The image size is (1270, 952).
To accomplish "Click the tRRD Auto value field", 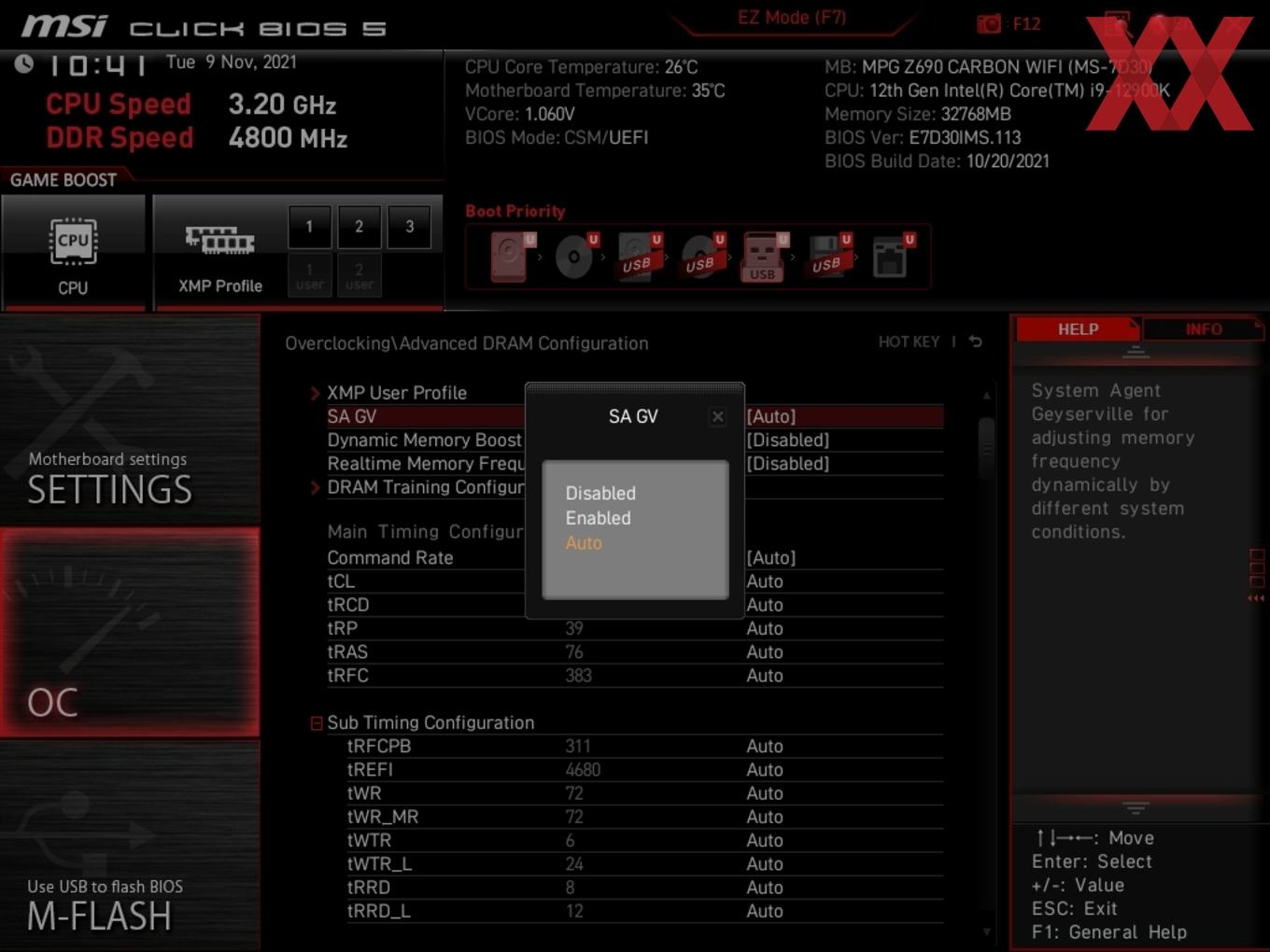I will 765,888.
